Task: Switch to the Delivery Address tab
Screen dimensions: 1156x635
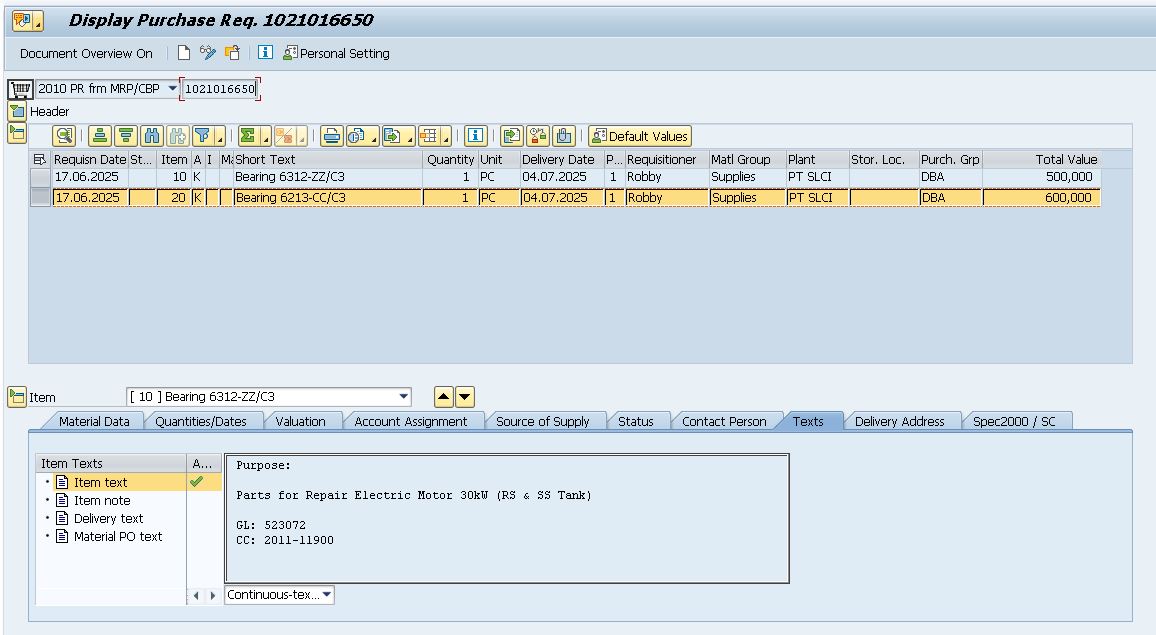Action: (x=899, y=421)
